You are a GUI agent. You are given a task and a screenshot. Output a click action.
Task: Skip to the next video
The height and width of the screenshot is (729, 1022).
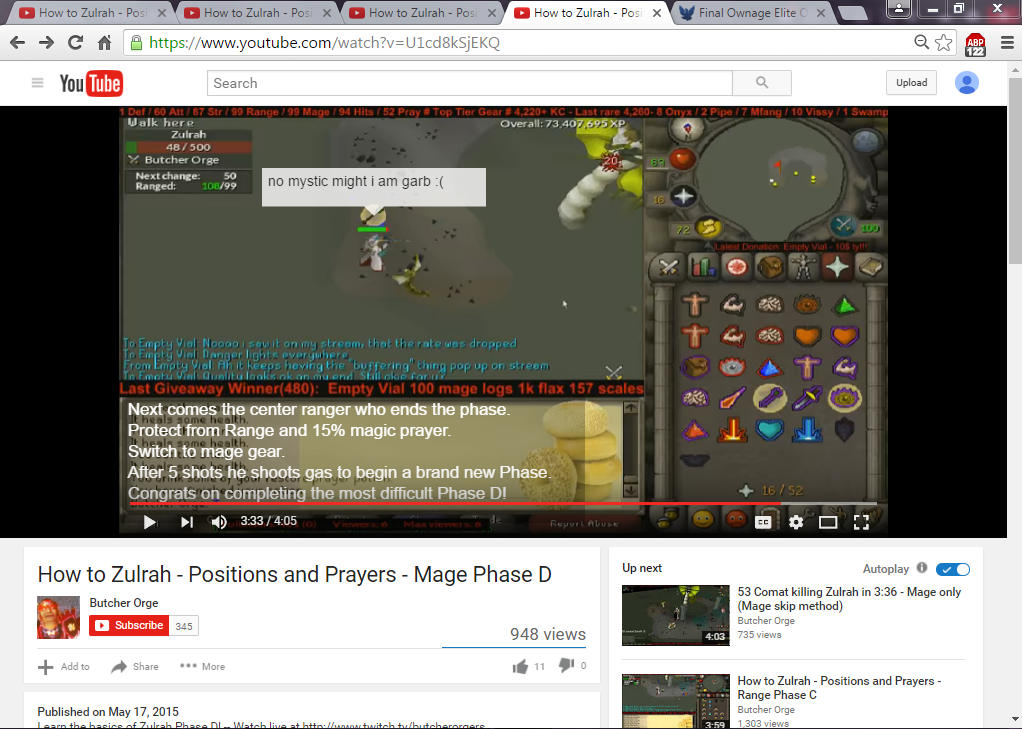click(186, 522)
